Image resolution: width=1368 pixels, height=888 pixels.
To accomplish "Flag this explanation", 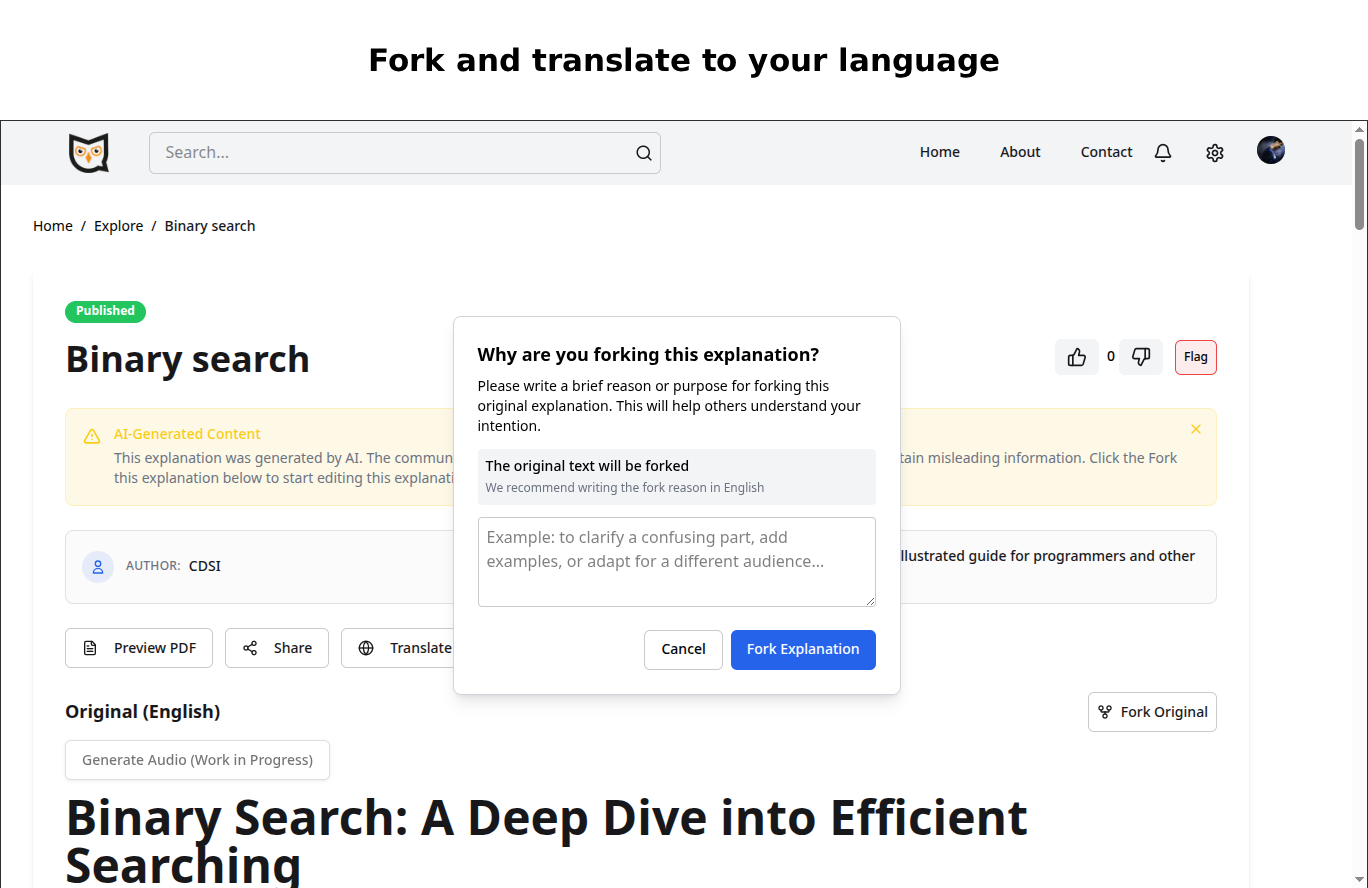I will click(1196, 357).
